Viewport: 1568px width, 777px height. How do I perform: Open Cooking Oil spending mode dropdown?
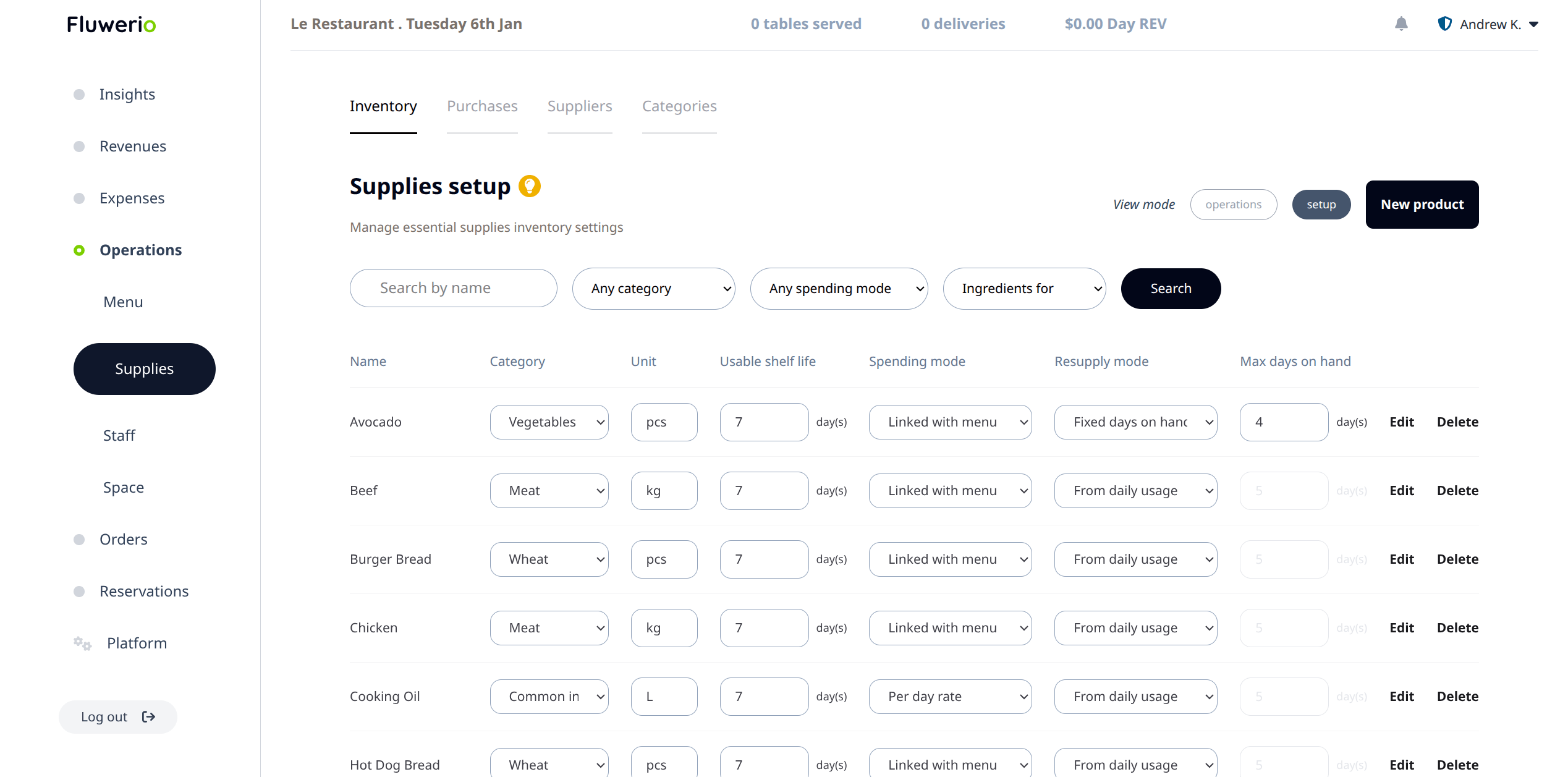click(x=950, y=697)
